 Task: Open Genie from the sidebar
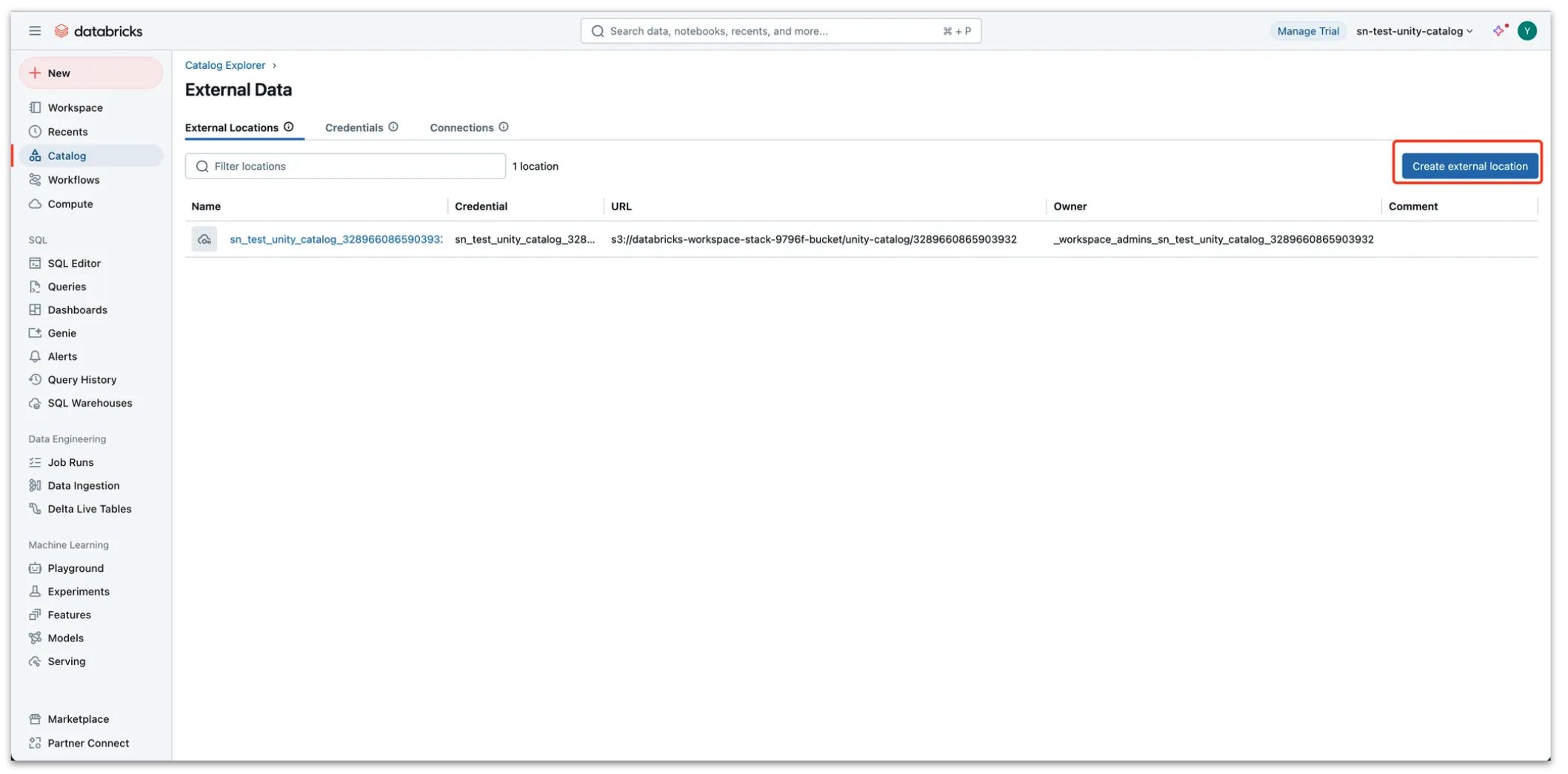pos(61,333)
